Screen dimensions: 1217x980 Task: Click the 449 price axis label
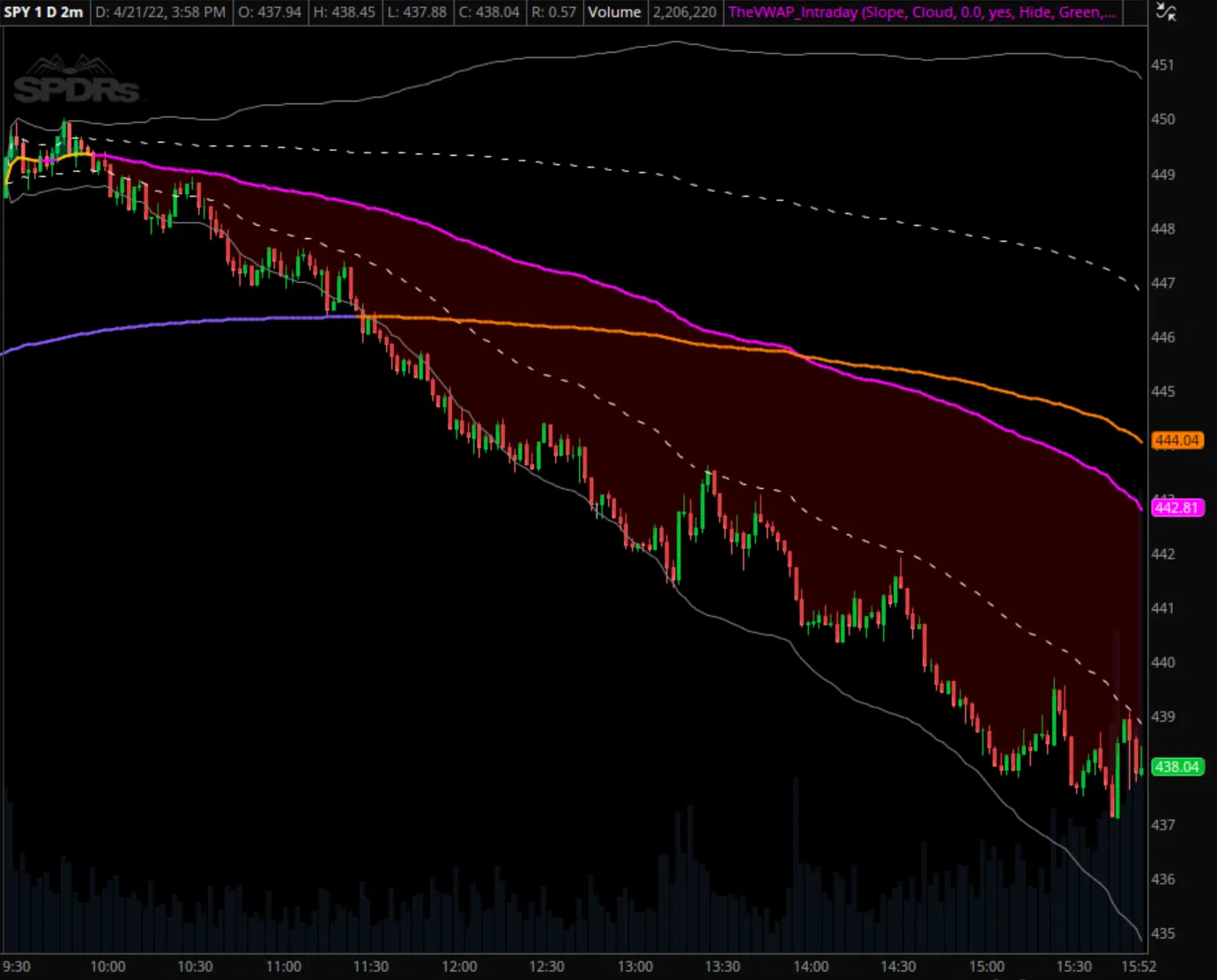1163,174
